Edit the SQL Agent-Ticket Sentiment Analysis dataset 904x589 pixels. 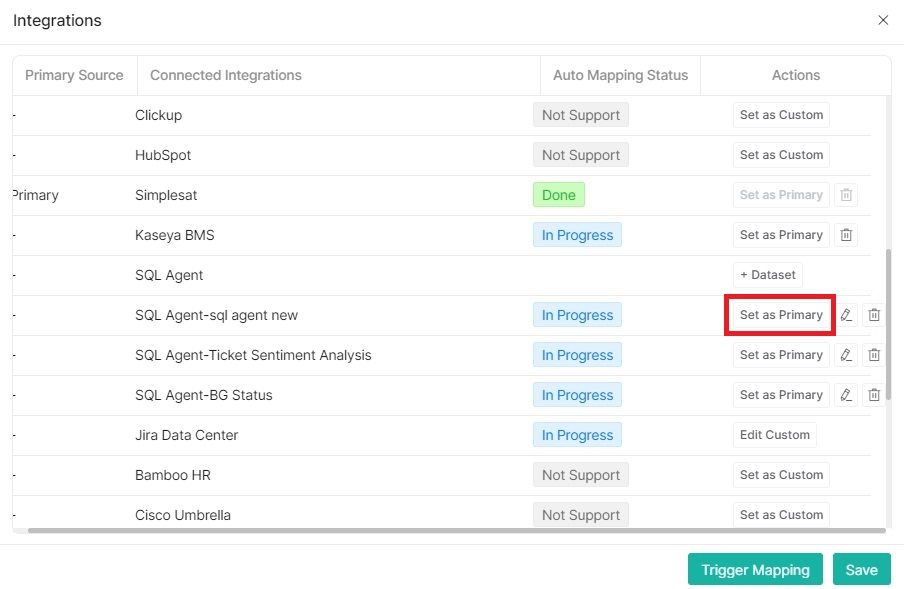(x=846, y=354)
